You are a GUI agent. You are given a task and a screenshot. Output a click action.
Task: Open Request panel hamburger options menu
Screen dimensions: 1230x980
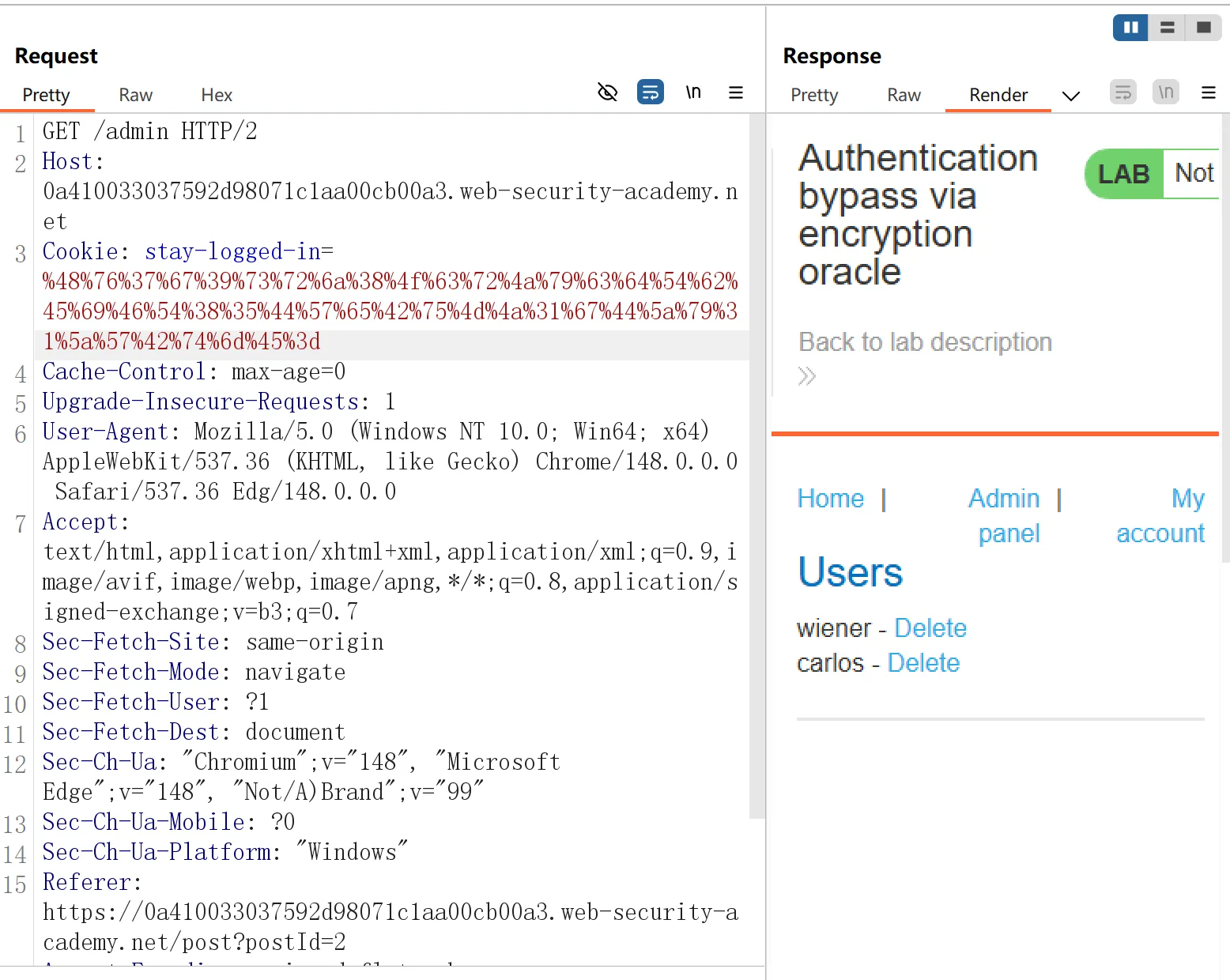pos(735,92)
